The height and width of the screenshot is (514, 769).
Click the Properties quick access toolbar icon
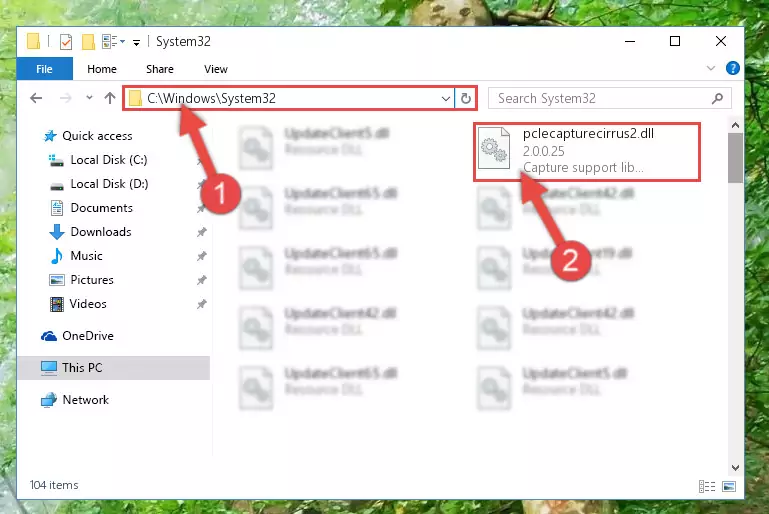(x=66, y=42)
